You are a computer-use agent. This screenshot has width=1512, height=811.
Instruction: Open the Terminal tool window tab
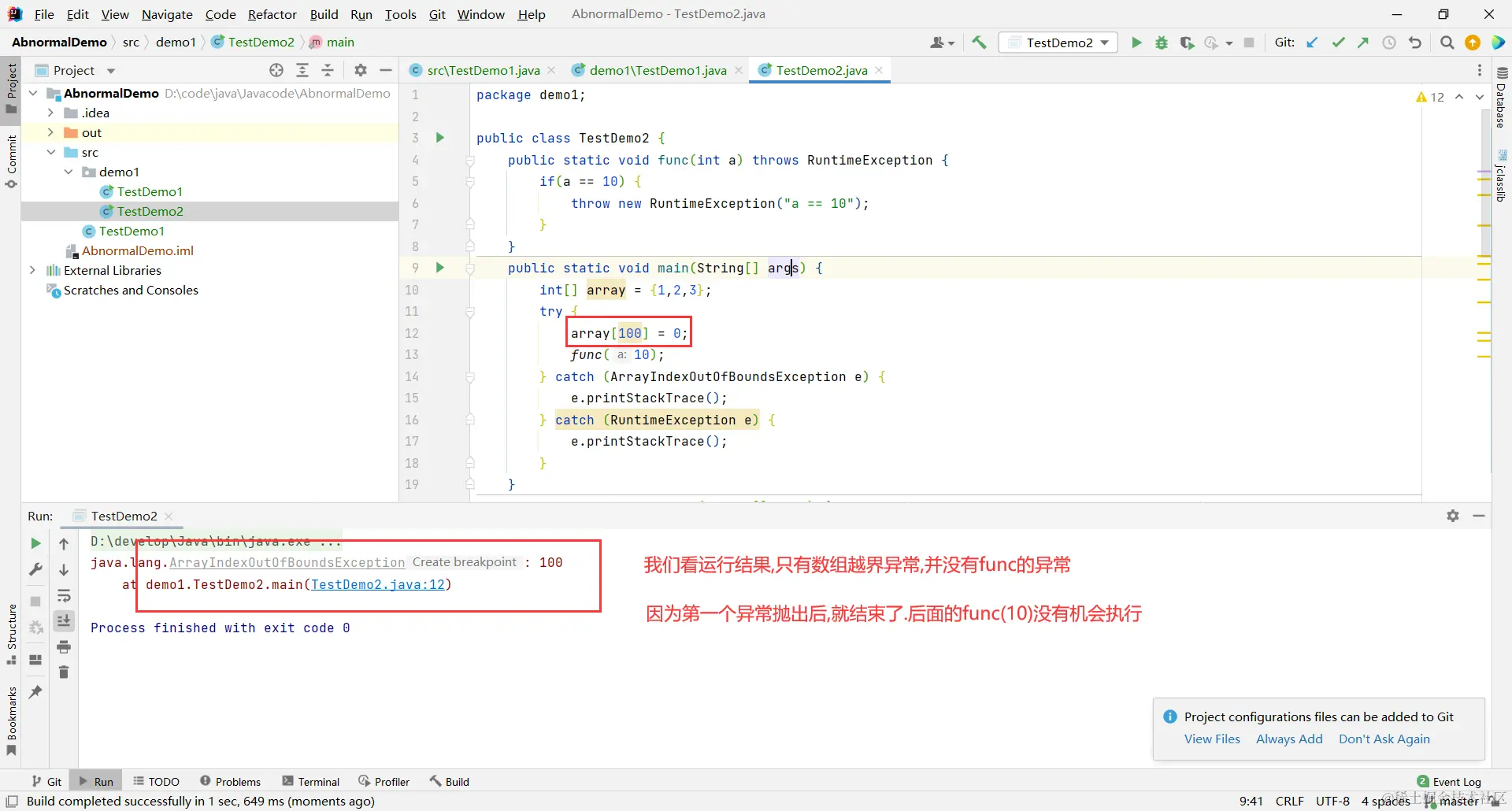point(310,781)
